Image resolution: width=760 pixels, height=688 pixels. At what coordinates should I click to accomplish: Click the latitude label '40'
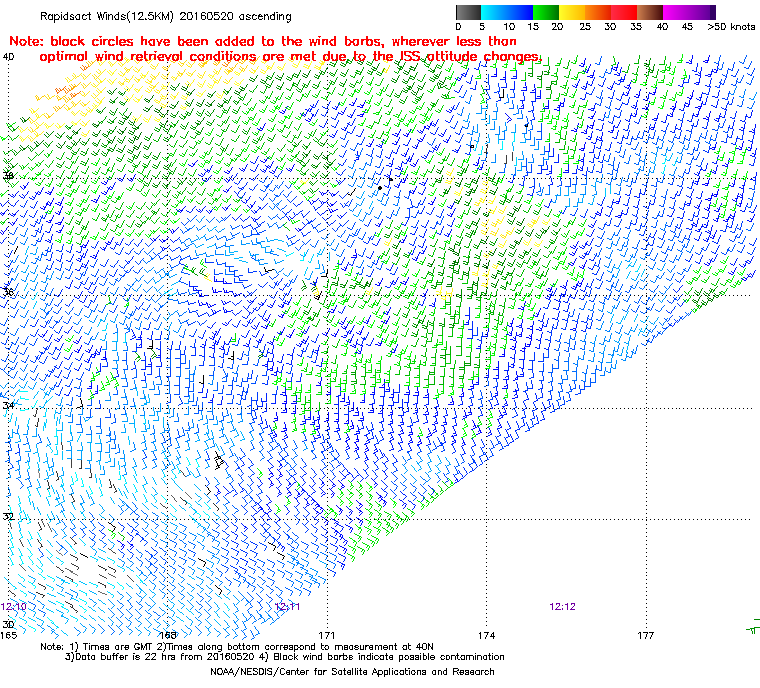click(8, 57)
